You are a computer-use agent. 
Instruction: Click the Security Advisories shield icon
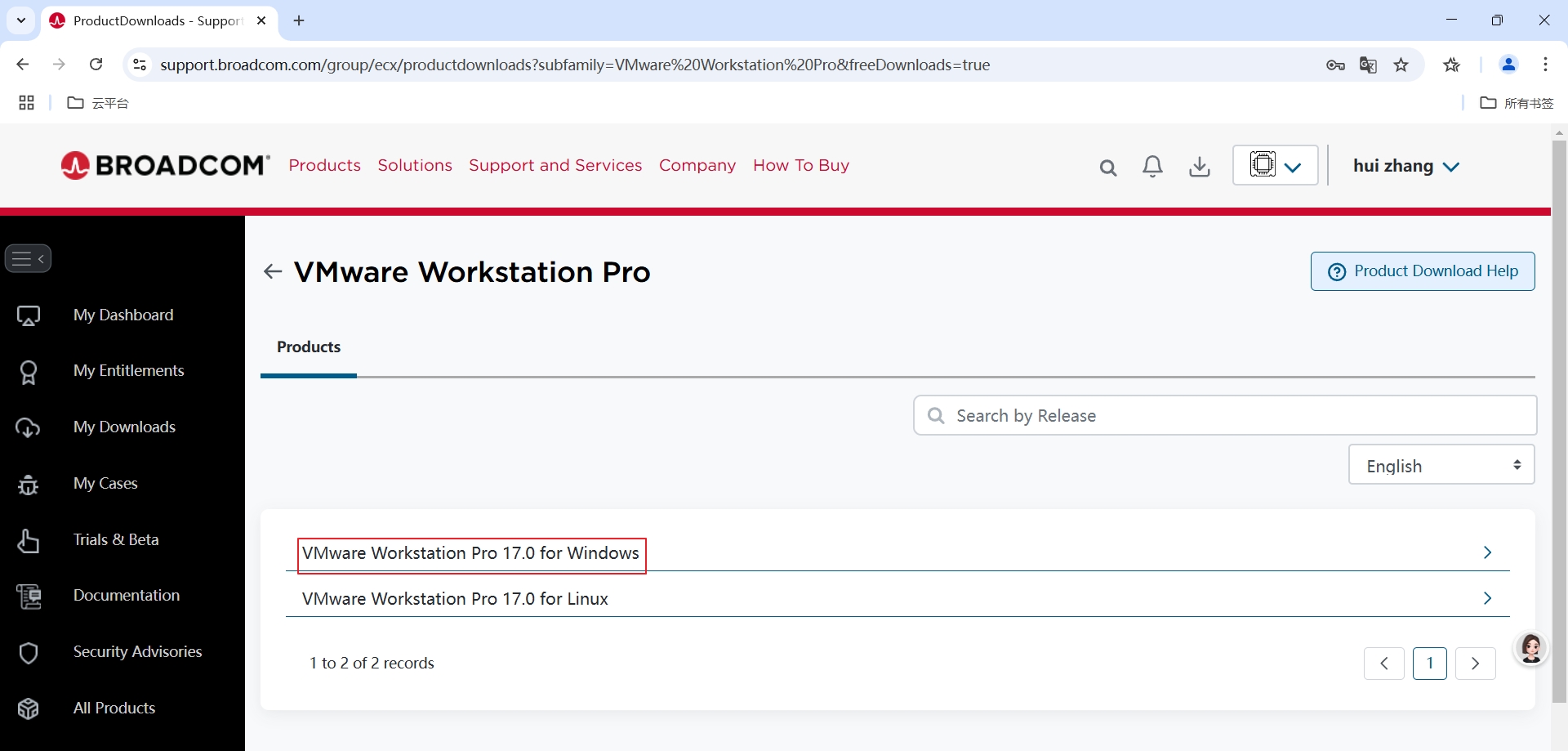[29, 653]
